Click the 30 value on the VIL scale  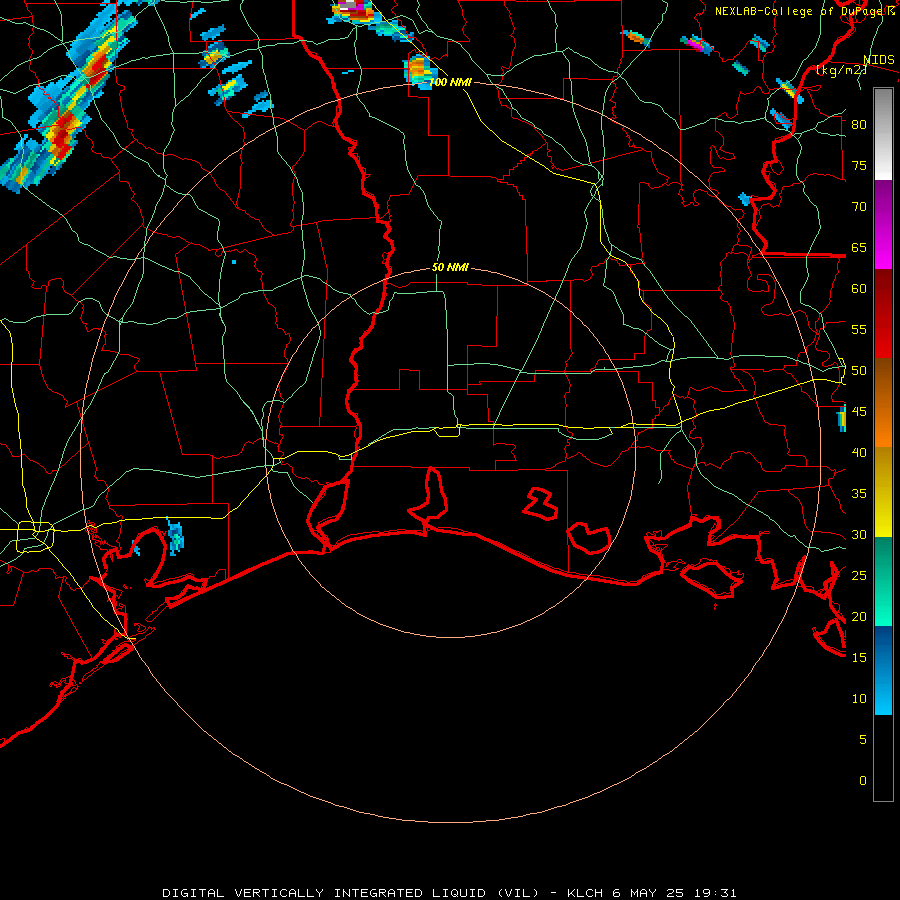click(x=859, y=535)
